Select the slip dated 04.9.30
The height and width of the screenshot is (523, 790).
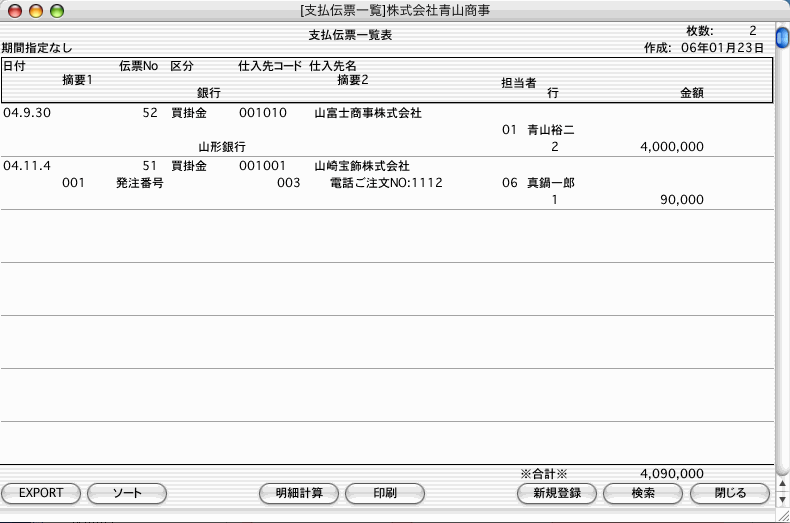[x=27, y=113]
